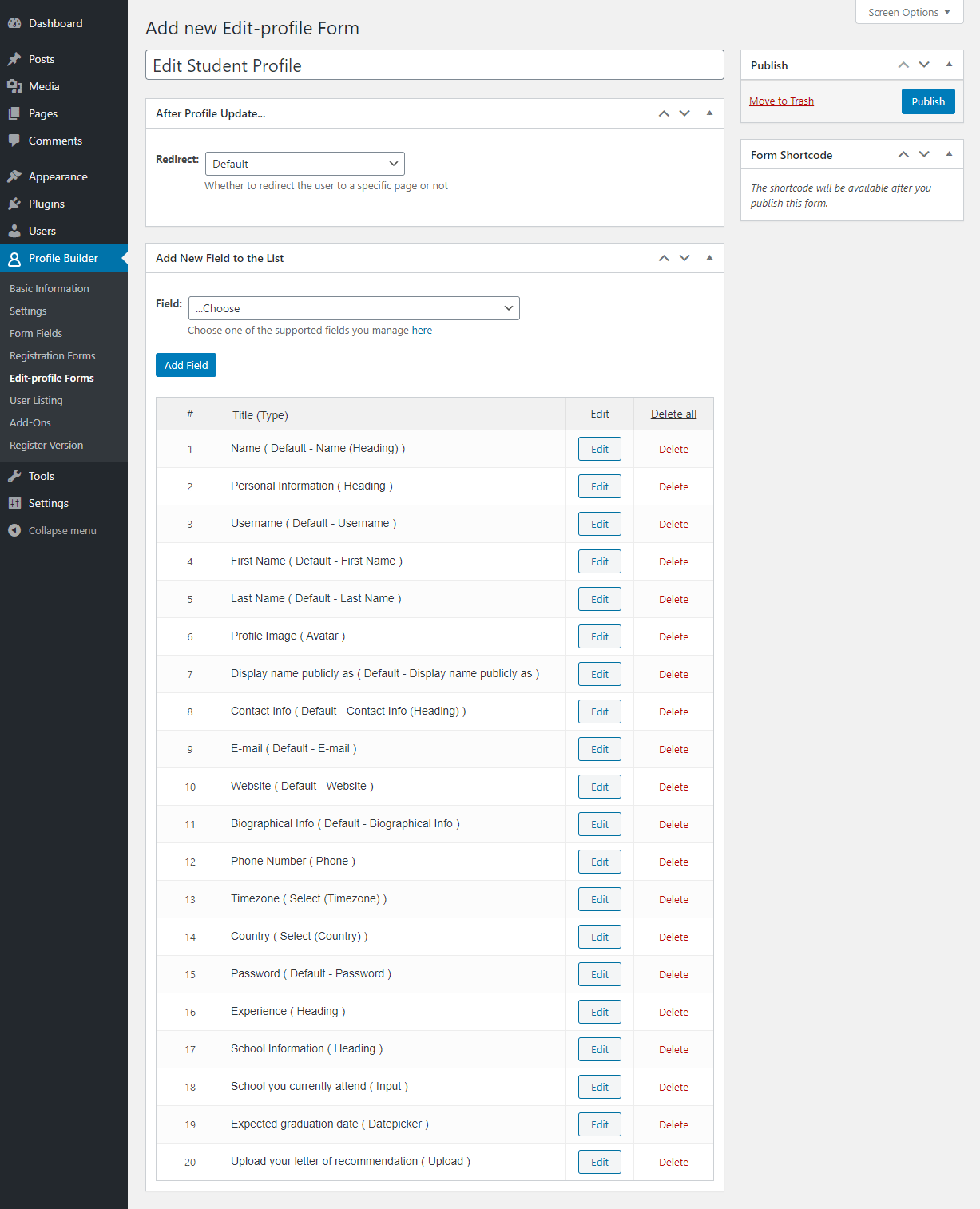
Task: Click 'School you currently attend ( Input )' text
Action: click(x=319, y=1086)
